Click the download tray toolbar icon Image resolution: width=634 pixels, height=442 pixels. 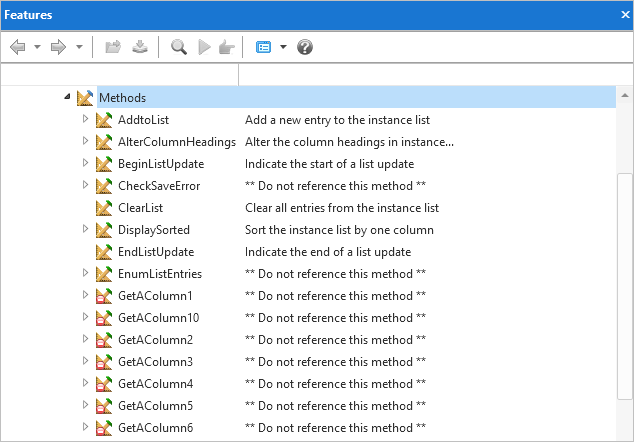point(140,47)
